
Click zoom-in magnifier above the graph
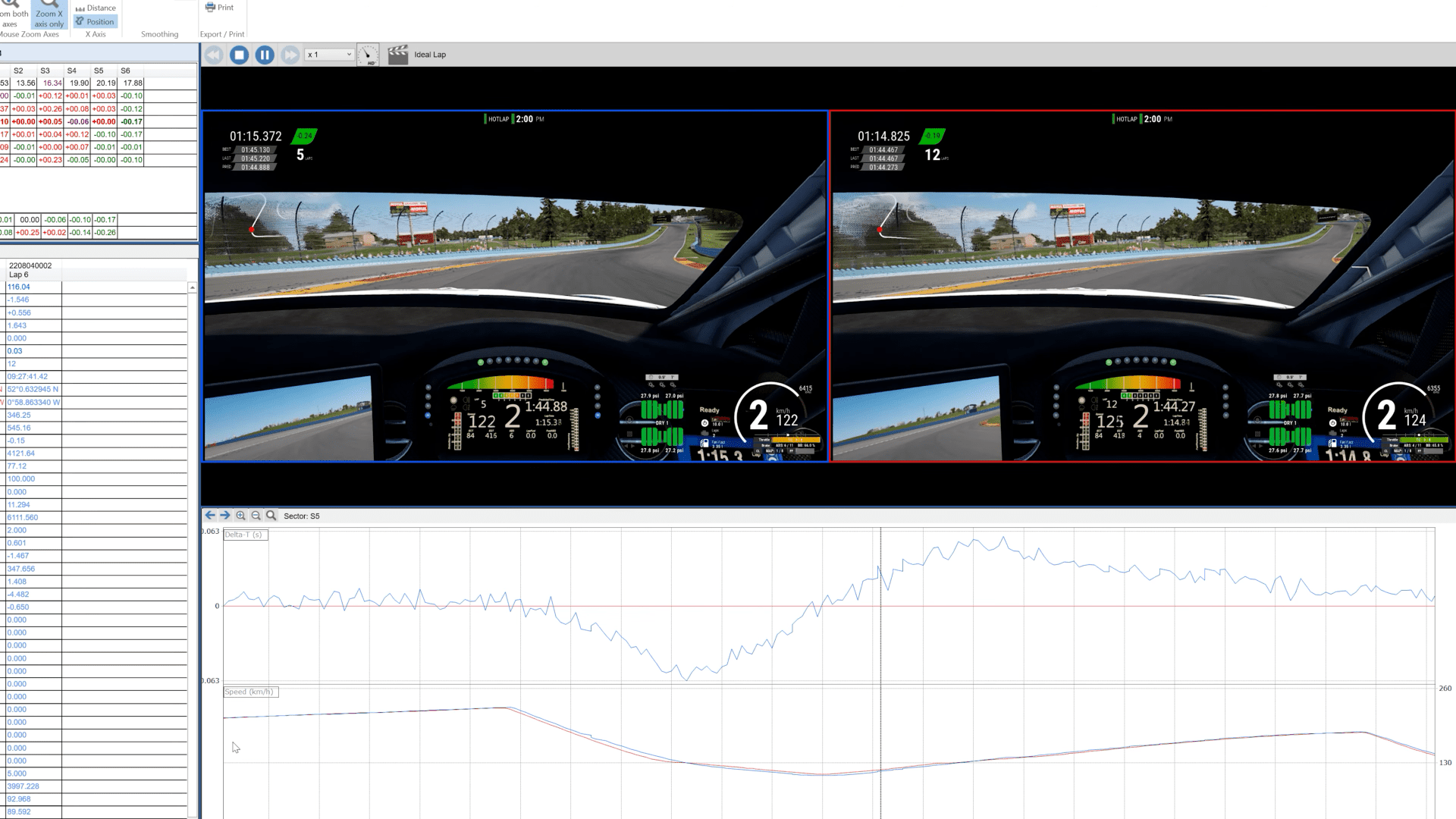point(240,515)
